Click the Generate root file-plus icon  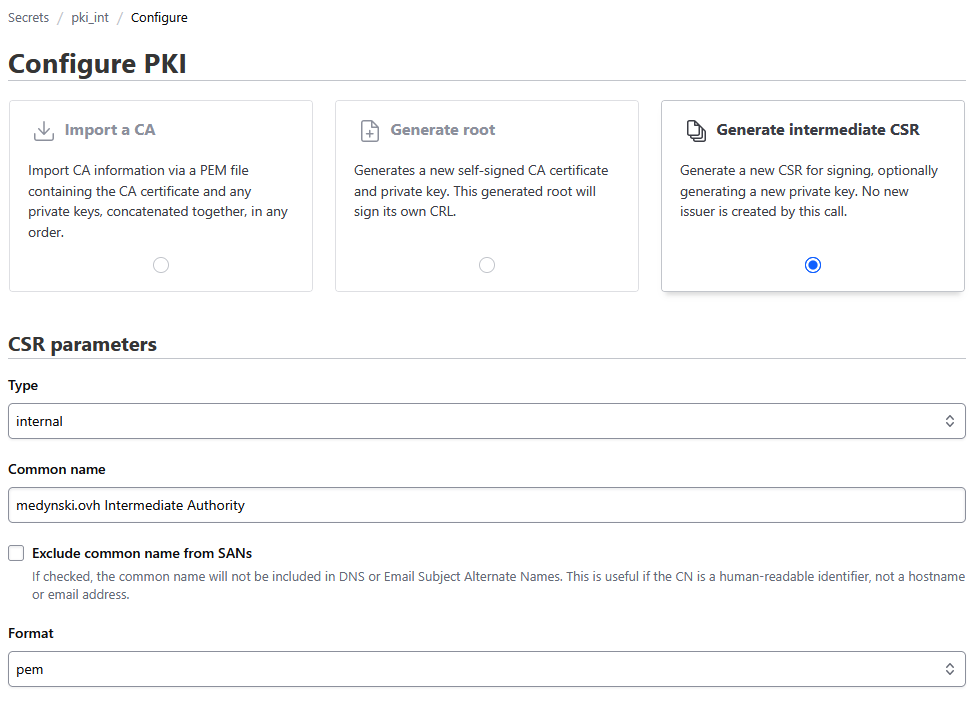(x=370, y=131)
